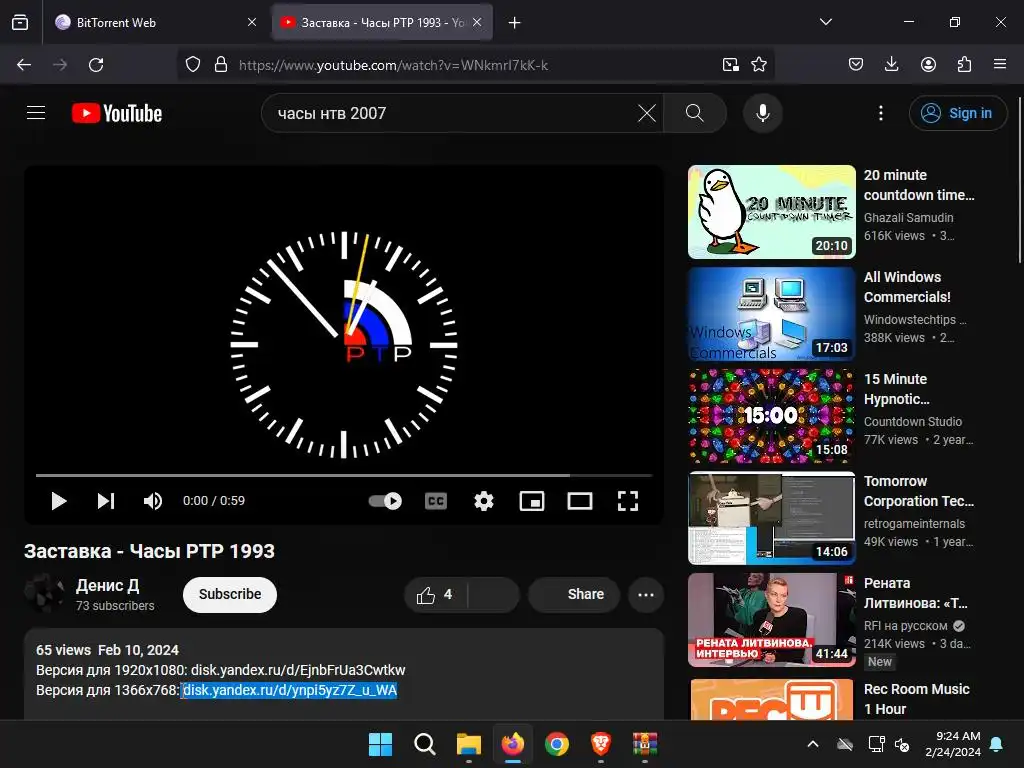Click Sign in button
1024x768 pixels.
[x=958, y=113]
